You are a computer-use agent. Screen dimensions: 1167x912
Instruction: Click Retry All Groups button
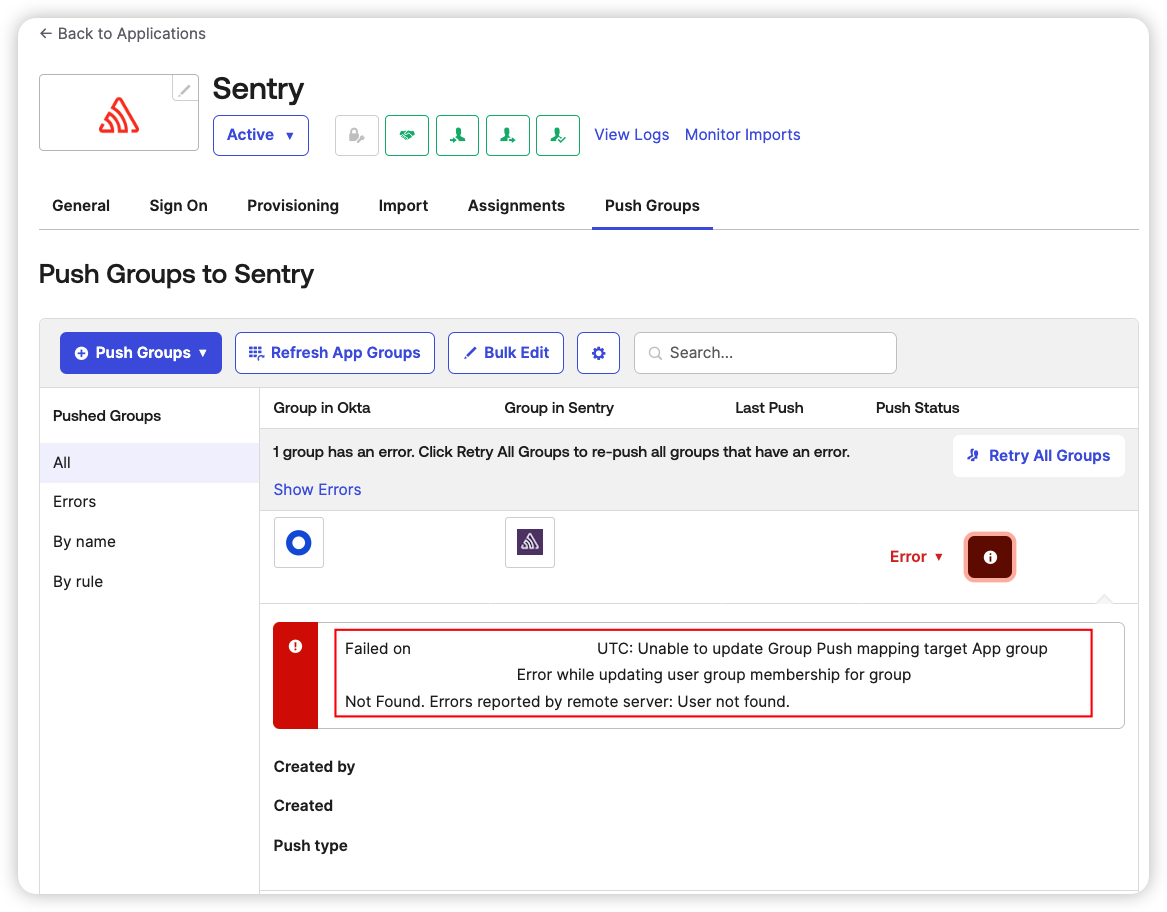click(x=1039, y=456)
